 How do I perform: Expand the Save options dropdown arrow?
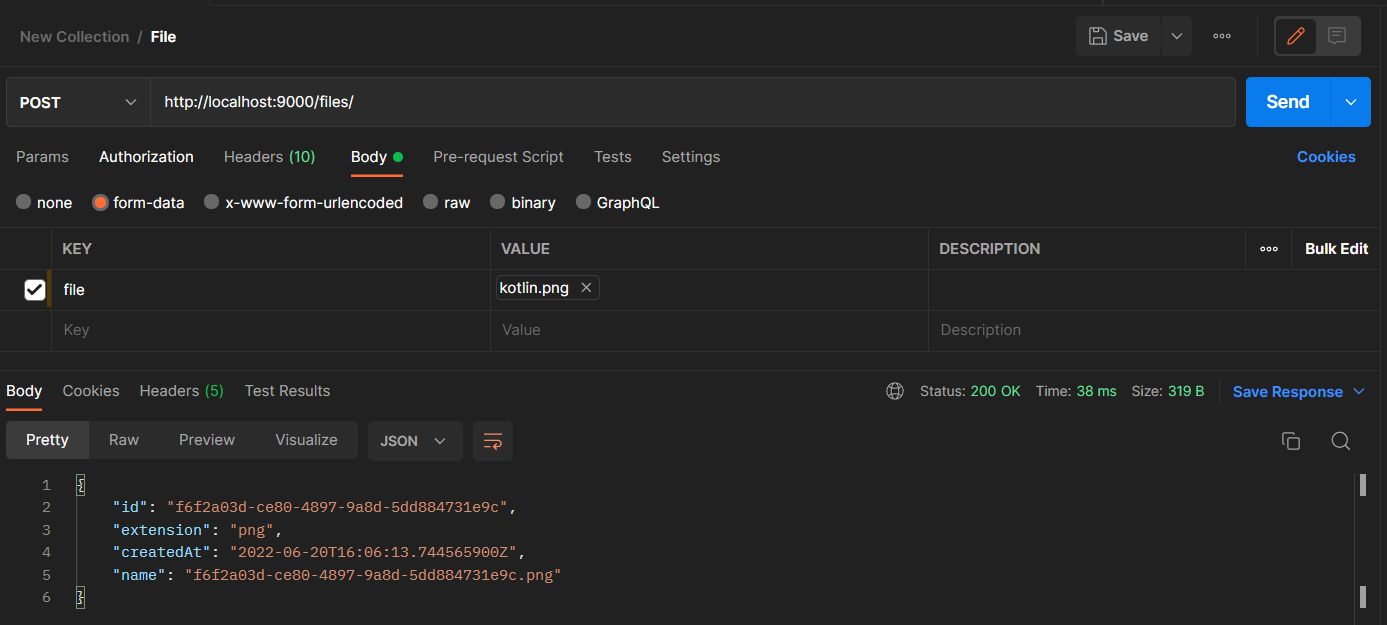pyautogui.click(x=1176, y=36)
